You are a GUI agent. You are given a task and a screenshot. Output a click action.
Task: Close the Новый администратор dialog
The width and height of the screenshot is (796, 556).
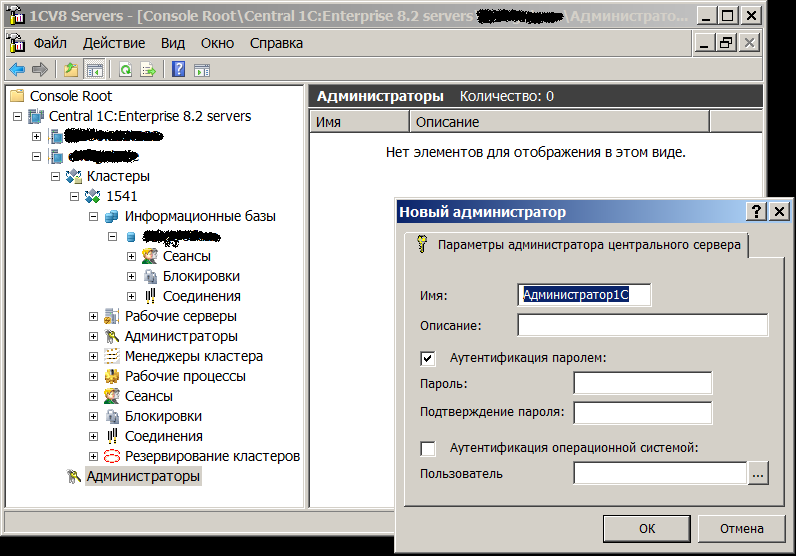coord(779,211)
